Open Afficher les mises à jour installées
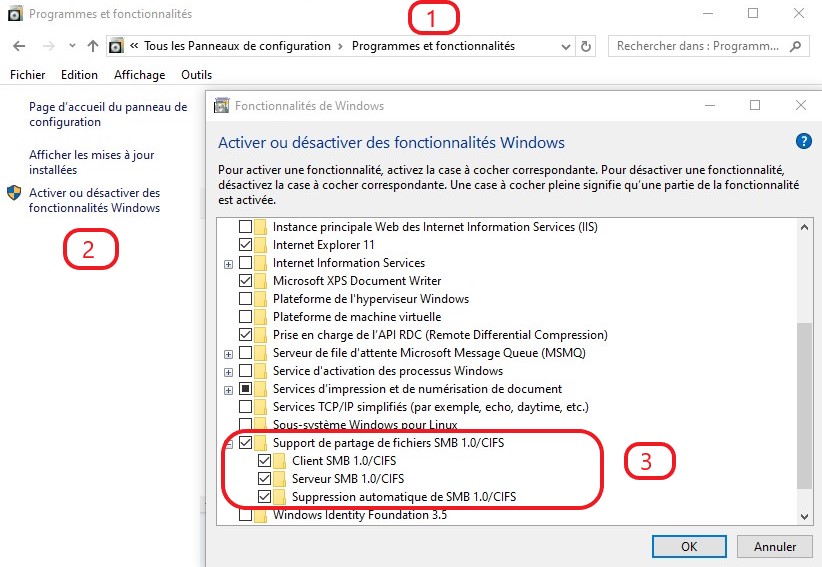The image size is (822, 567). coord(92,162)
